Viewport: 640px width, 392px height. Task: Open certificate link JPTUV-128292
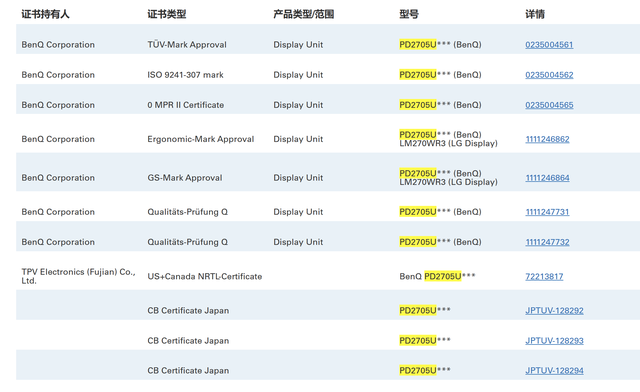(x=554, y=311)
